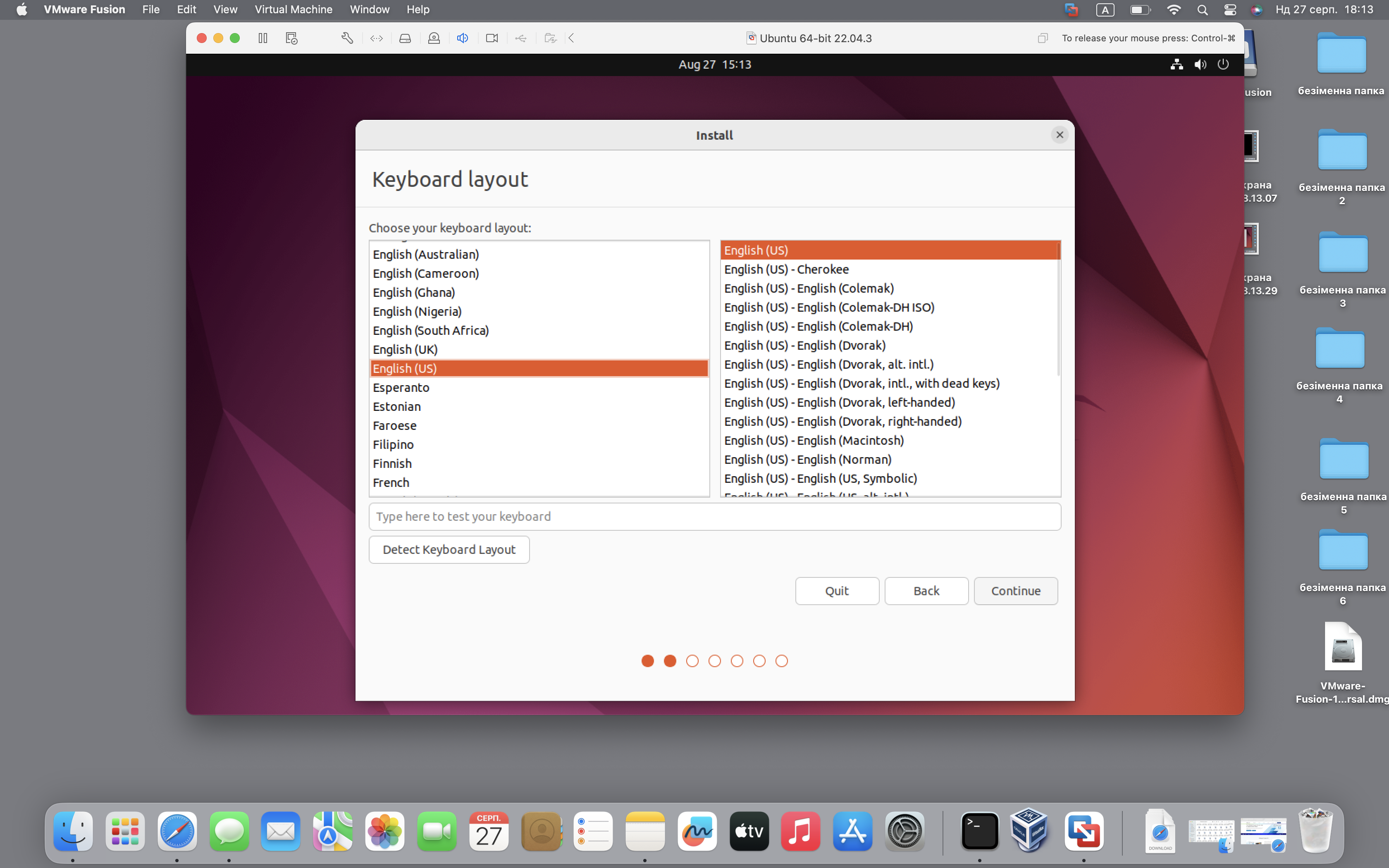Click the Wi-Fi icon in the menu bar

pos(1174,10)
